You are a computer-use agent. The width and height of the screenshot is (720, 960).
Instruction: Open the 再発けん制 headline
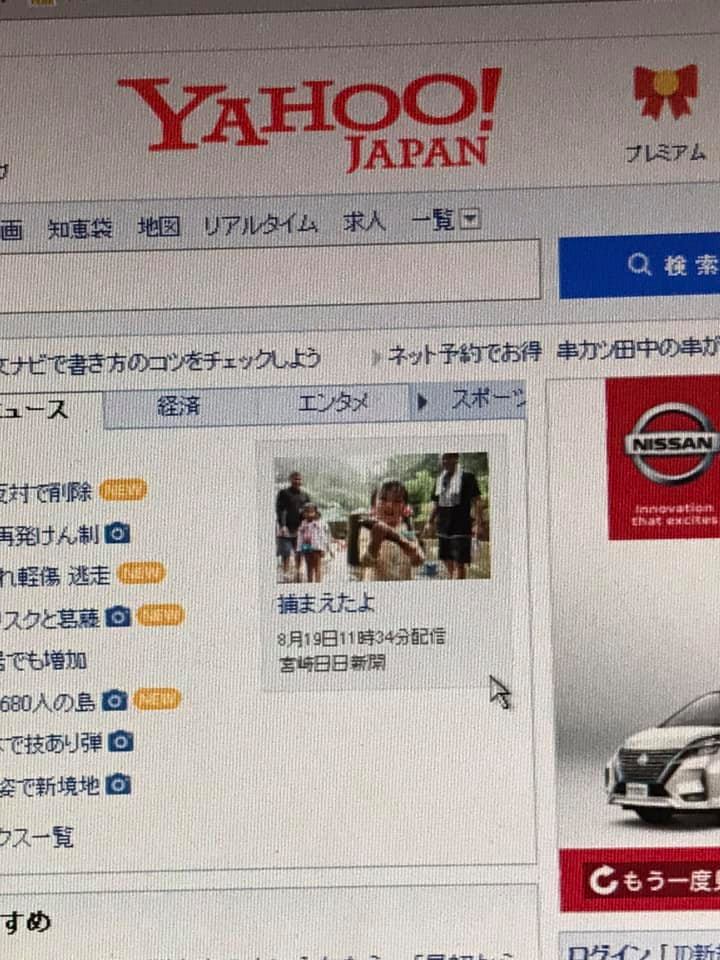(x=49, y=535)
